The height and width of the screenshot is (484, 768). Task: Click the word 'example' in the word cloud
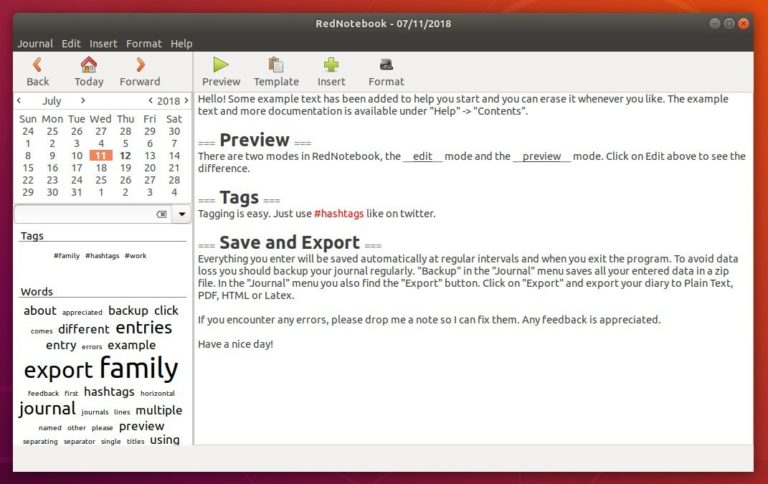coord(132,345)
